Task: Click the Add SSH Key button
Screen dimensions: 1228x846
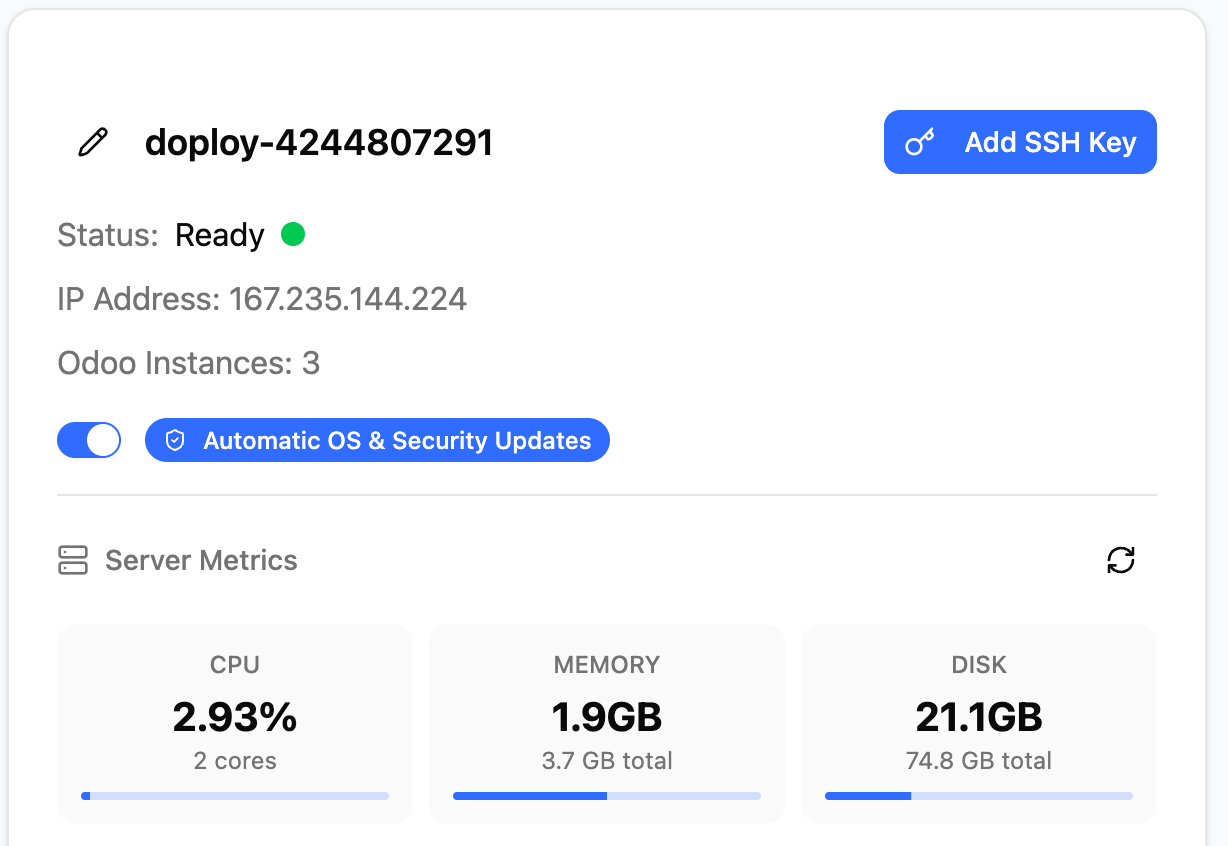Action: point(1019,142)
